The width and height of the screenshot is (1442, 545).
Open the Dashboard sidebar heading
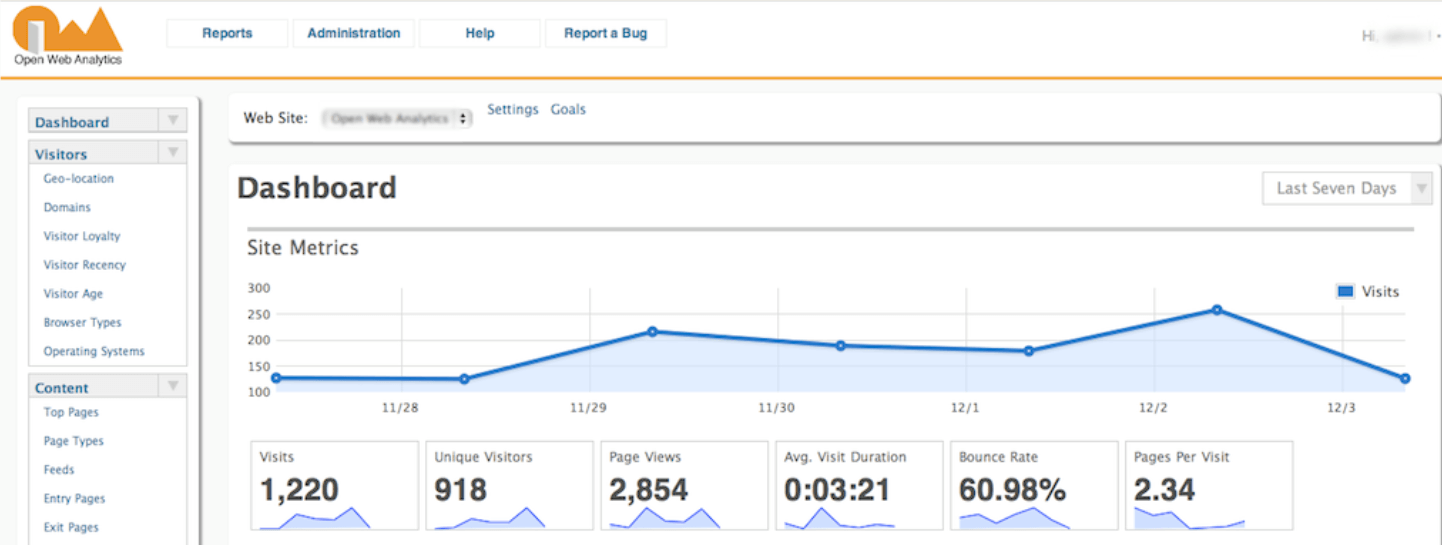point(72,122)
